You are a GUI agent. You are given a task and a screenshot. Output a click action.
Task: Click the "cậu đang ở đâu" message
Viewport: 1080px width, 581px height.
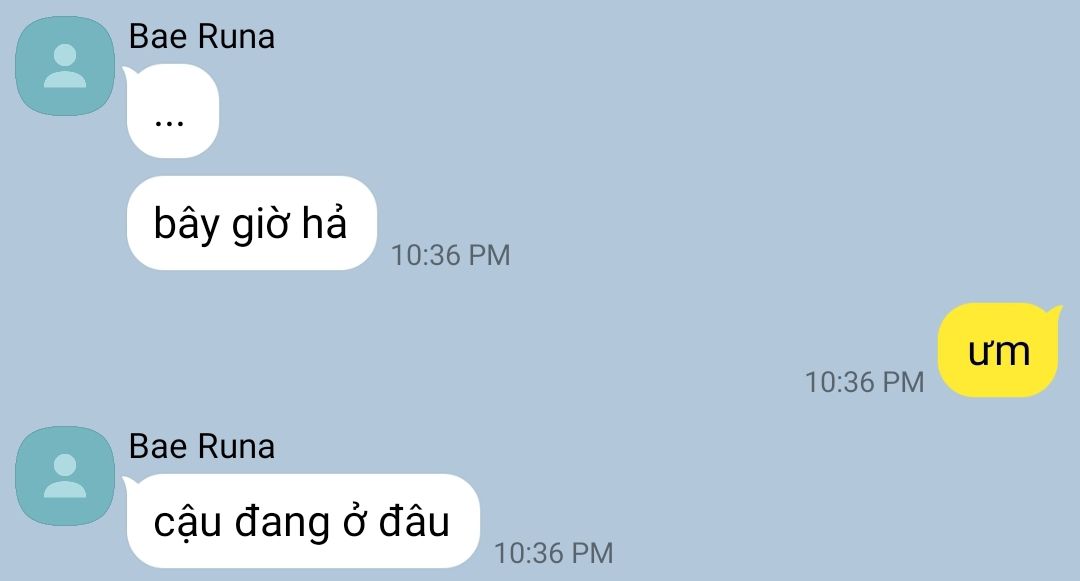[x=302, y=521]
